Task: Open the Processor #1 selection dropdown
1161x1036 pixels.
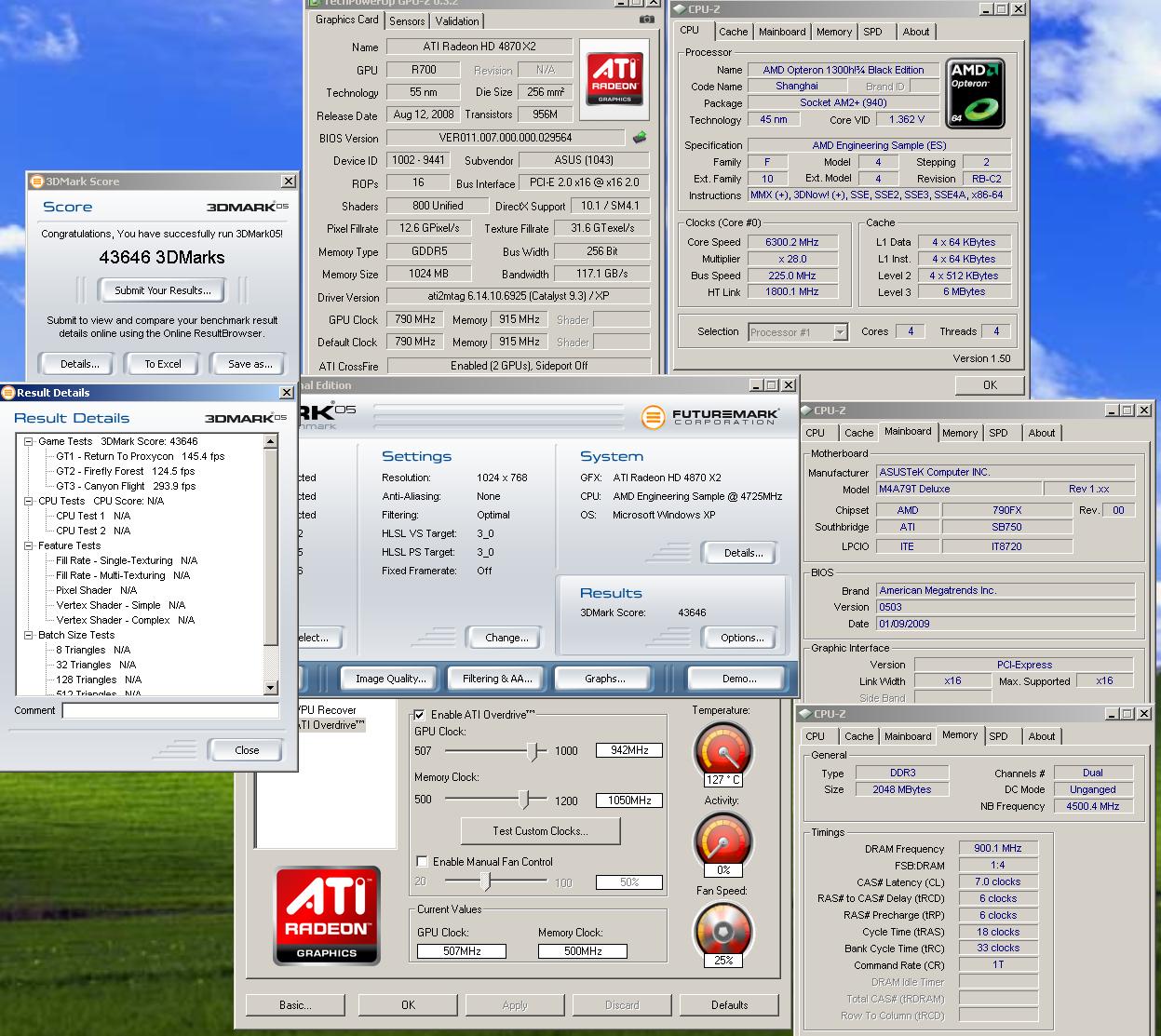Action: (840, 331)
